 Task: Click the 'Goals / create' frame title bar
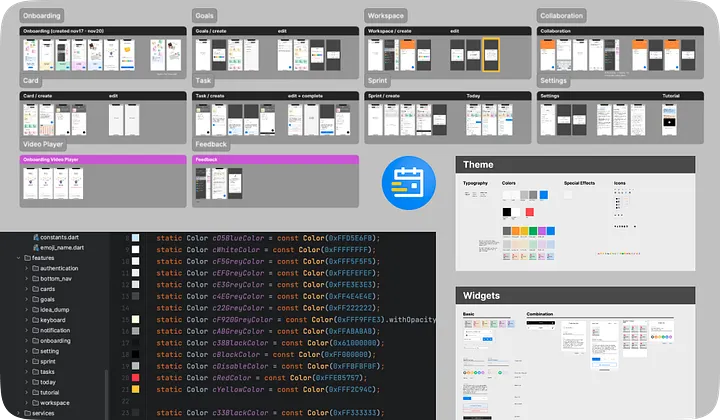pyautogui.click(x=276, y=31)
